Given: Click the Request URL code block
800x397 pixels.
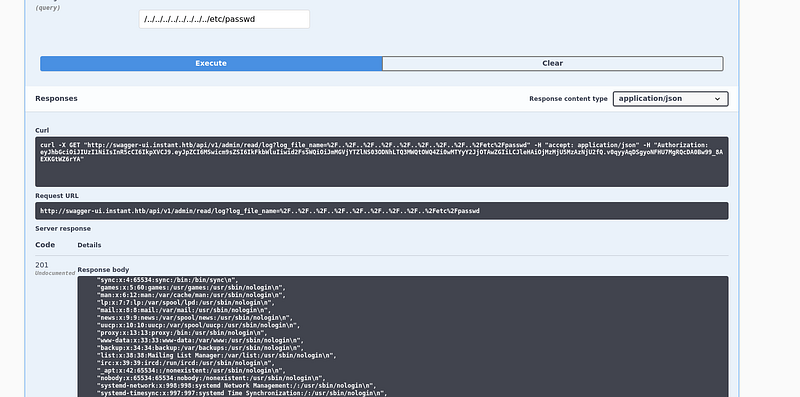Looking at the screenshot, I should pos(382,211).
